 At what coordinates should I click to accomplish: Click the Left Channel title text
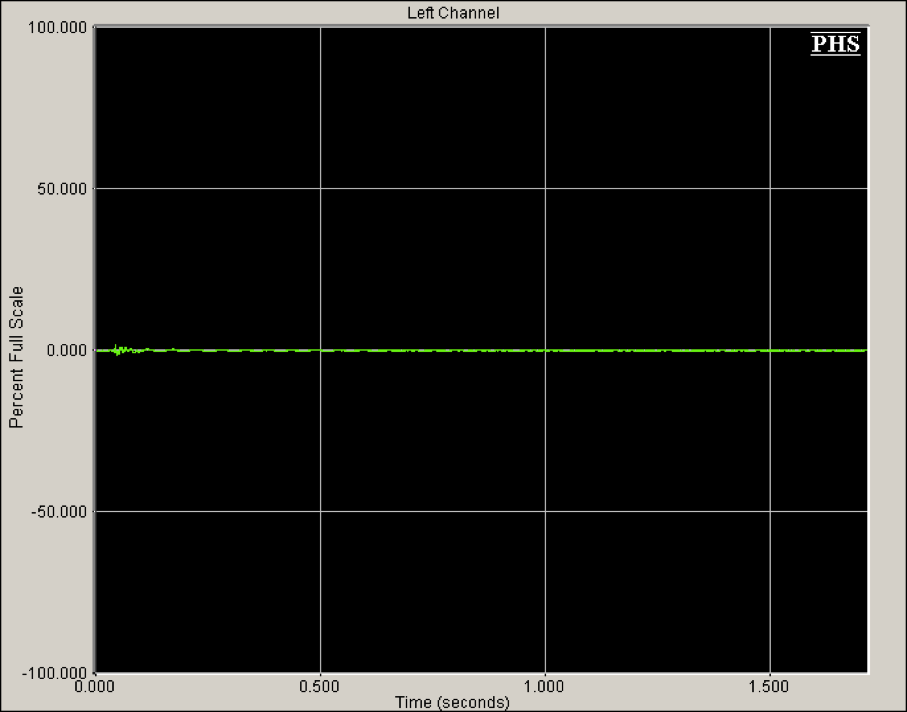[x=453, y=13]
